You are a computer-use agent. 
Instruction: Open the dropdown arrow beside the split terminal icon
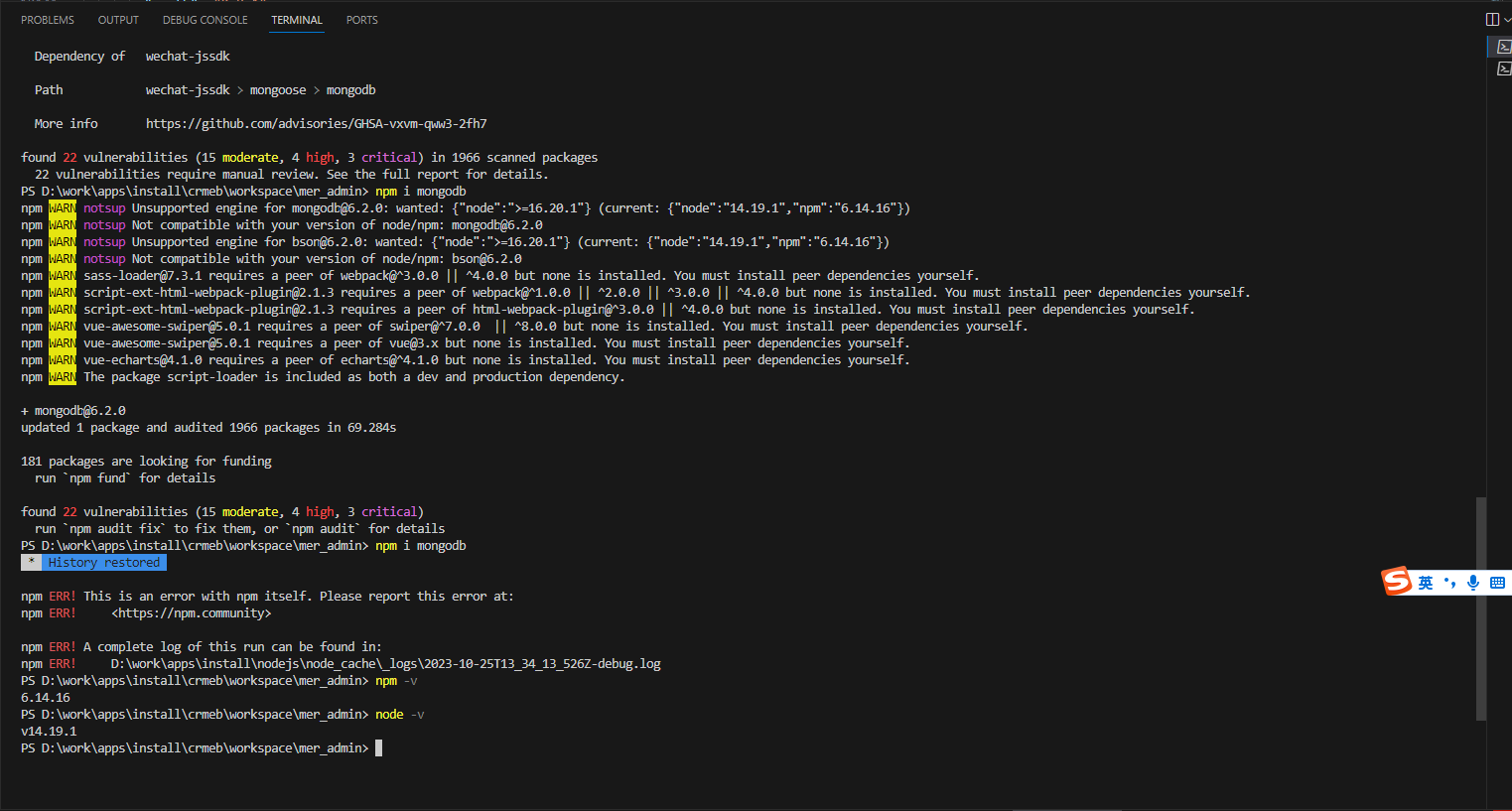click(1507, 19)
